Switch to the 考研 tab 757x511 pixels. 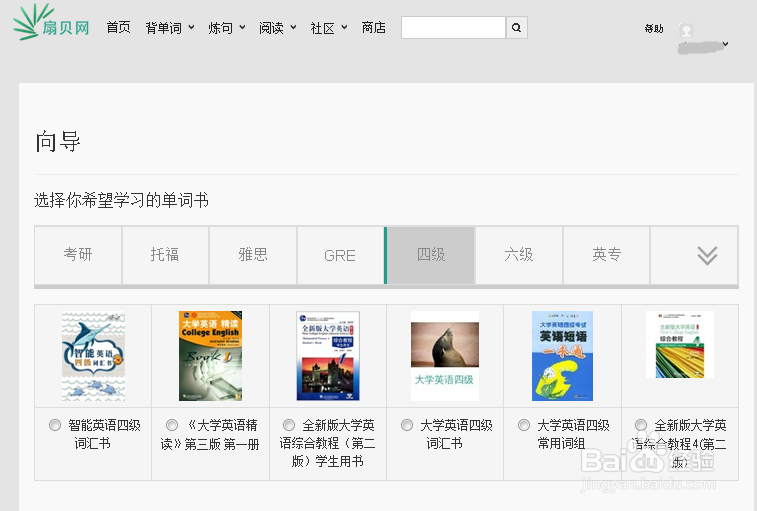78,255
